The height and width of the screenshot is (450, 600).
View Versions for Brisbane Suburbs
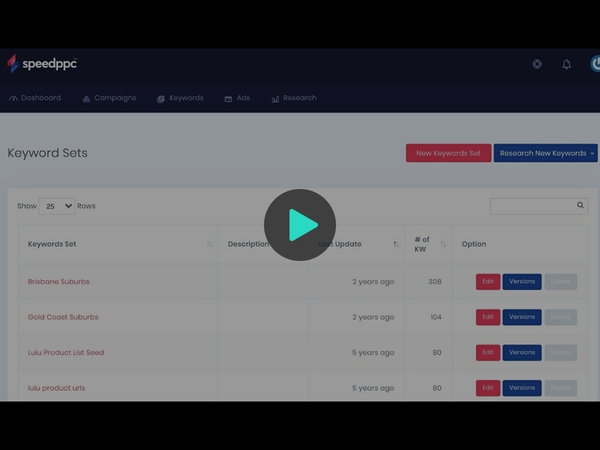click(x=522, y=282)
